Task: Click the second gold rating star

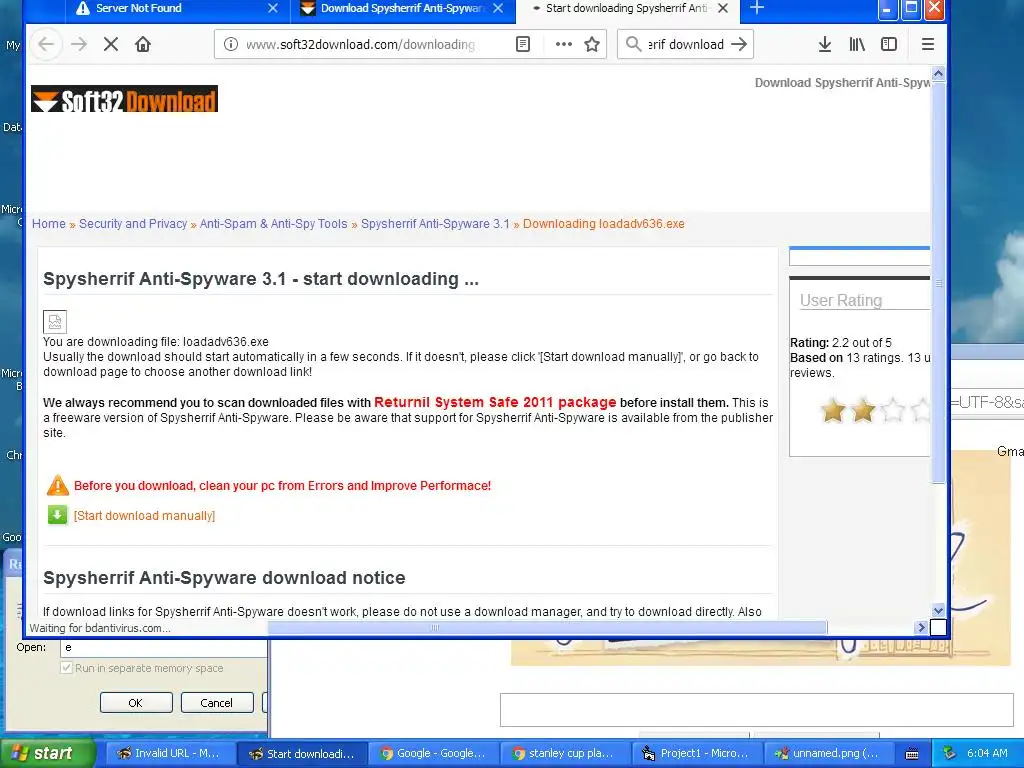Action: [x=863, y=410]
